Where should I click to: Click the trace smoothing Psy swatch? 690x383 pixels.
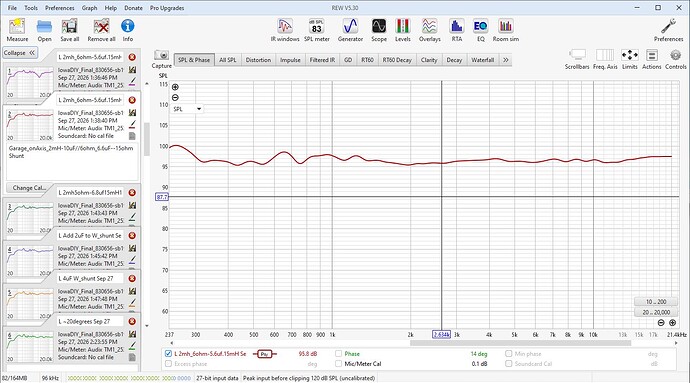click(264, 354)
